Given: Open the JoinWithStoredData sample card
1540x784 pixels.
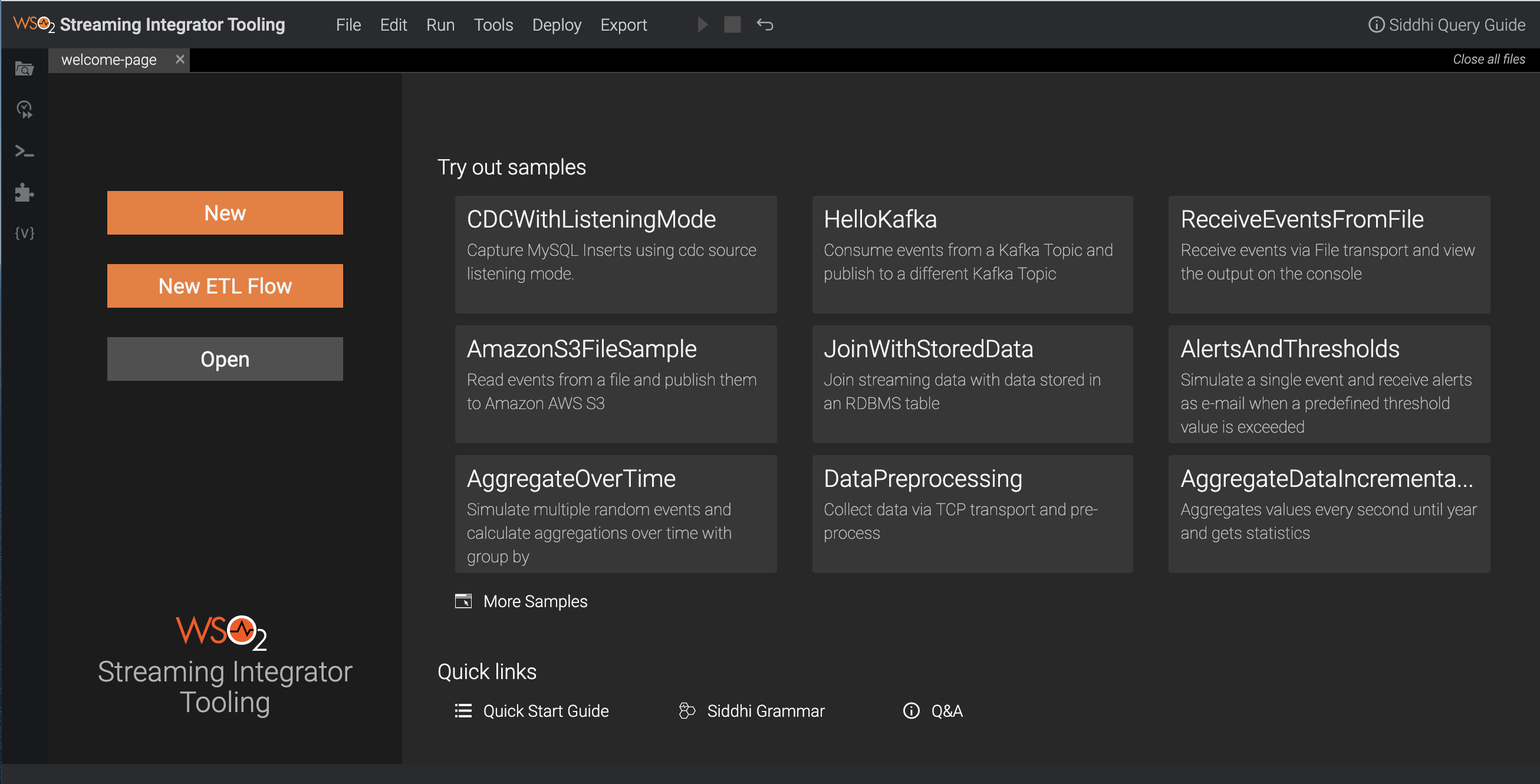Looking at the screenshot, I should 972,384.
